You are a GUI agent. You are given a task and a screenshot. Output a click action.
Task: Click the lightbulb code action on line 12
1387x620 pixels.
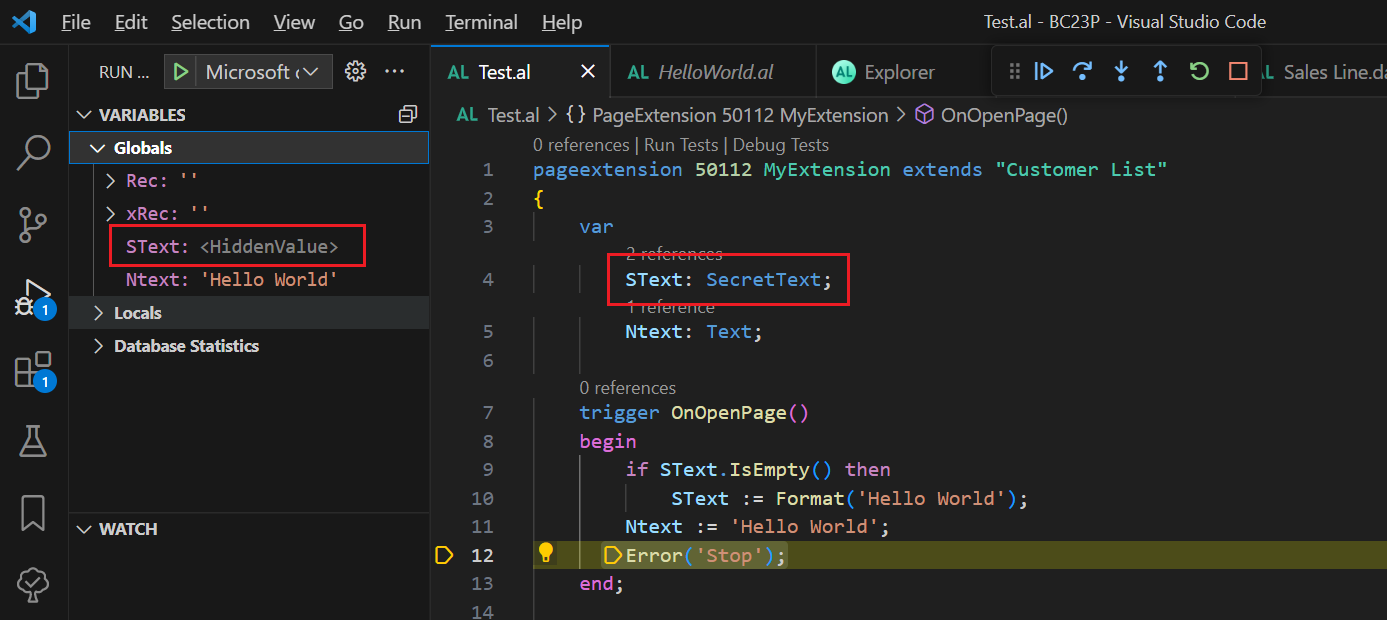546,553
